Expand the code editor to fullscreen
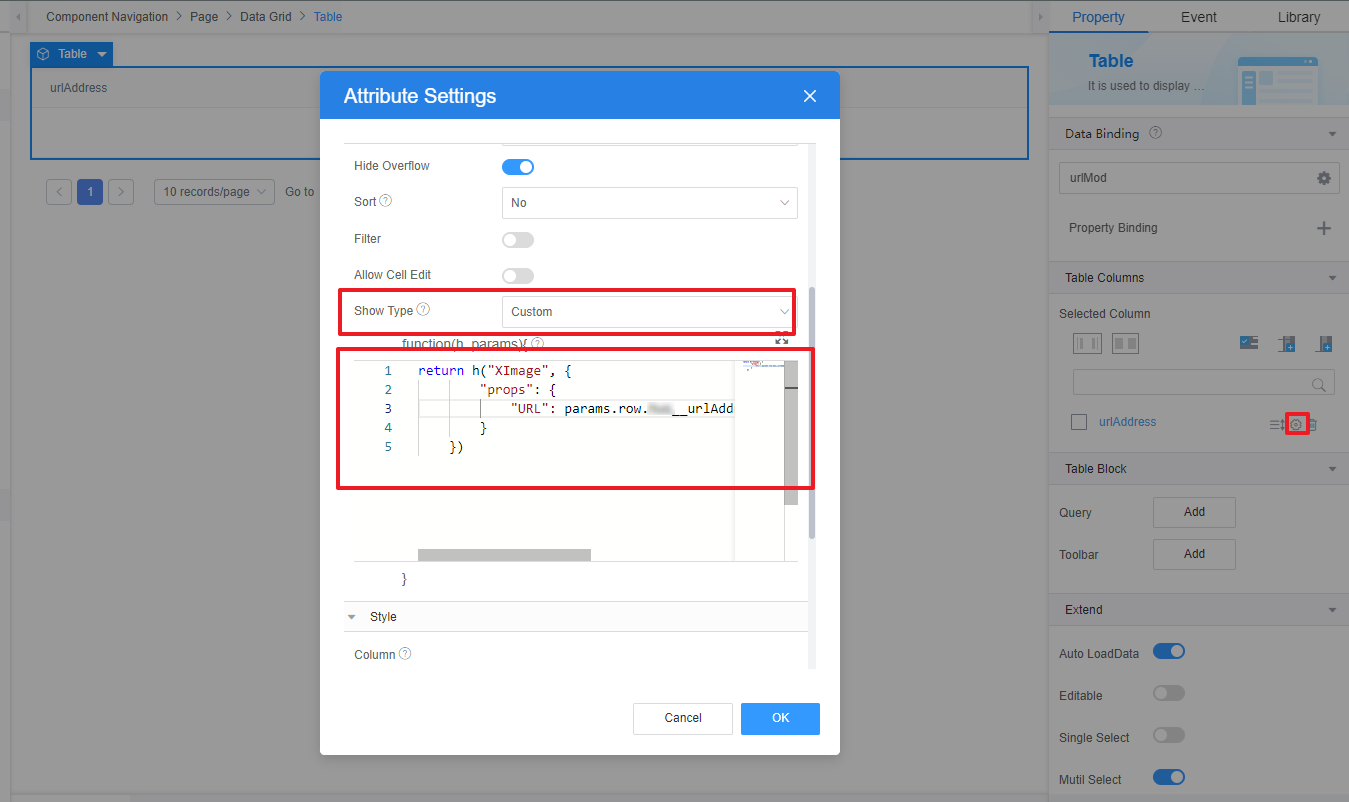 [x=782, y=340]
